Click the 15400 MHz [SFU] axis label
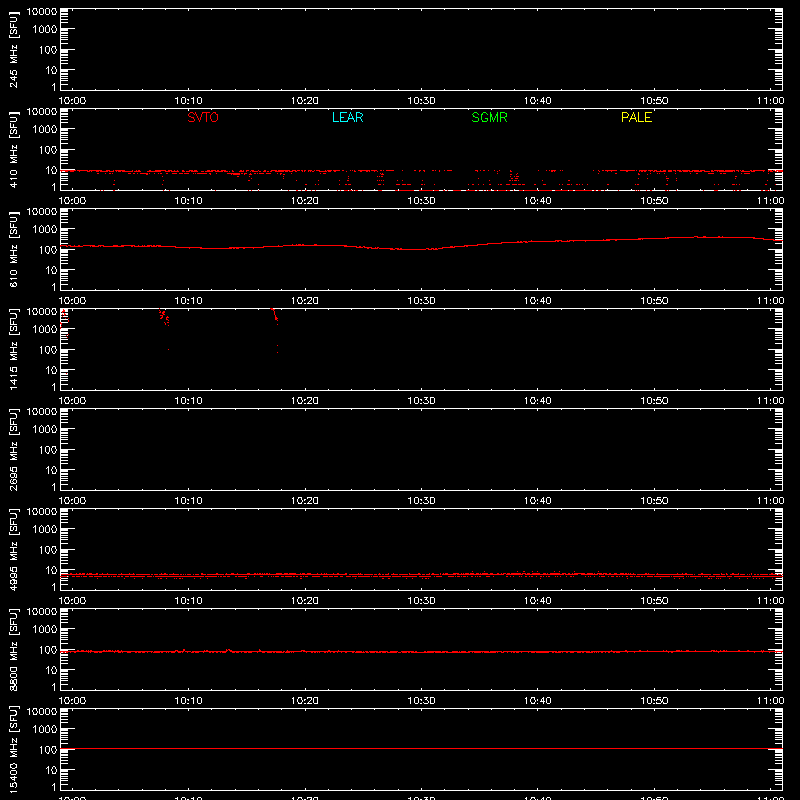800x800 pixels. 13,749
